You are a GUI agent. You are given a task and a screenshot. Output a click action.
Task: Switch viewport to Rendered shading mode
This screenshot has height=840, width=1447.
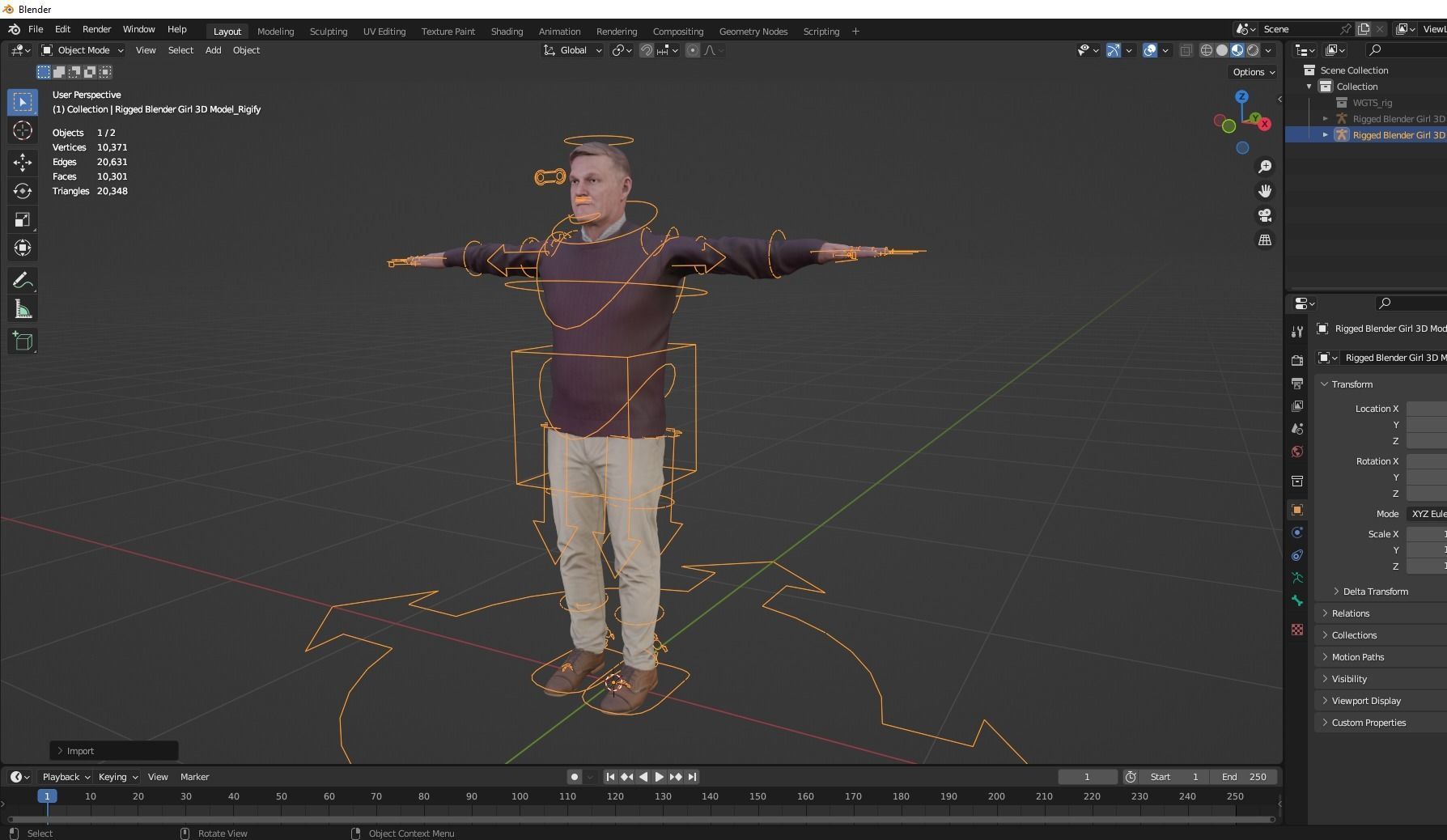(1254, 50)
